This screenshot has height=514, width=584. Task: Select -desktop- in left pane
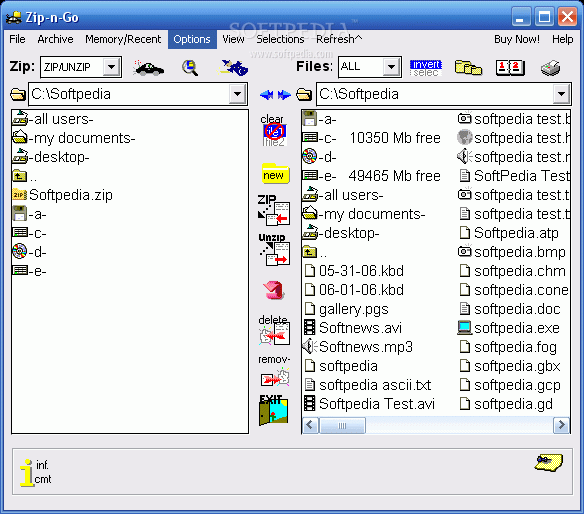[51, 157]
